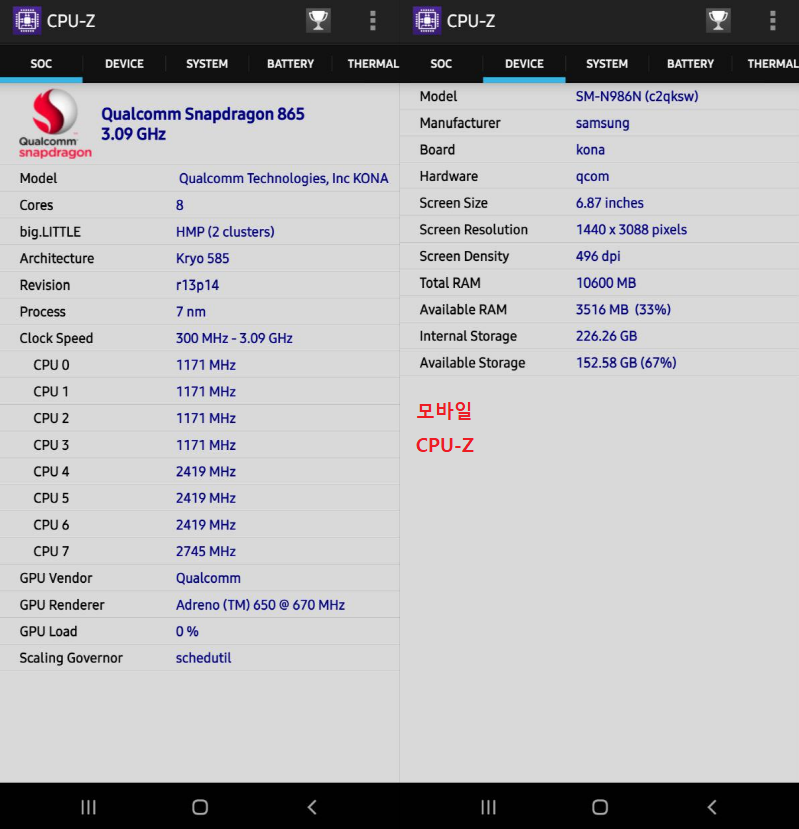Tap the CPU 3 row
This screenshot has height=829, width=799.
pos(199,445)
